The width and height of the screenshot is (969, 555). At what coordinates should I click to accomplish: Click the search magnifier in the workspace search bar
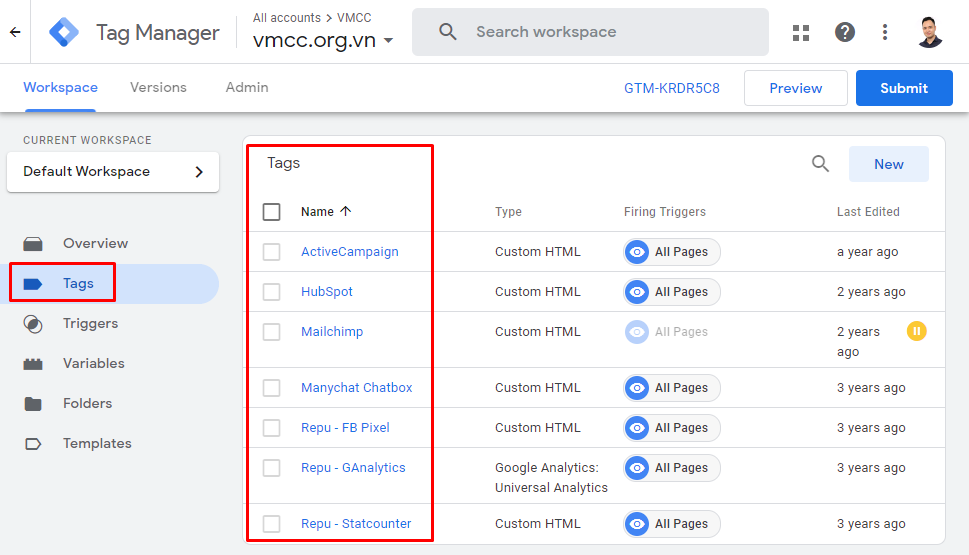(x=448, y=32)
